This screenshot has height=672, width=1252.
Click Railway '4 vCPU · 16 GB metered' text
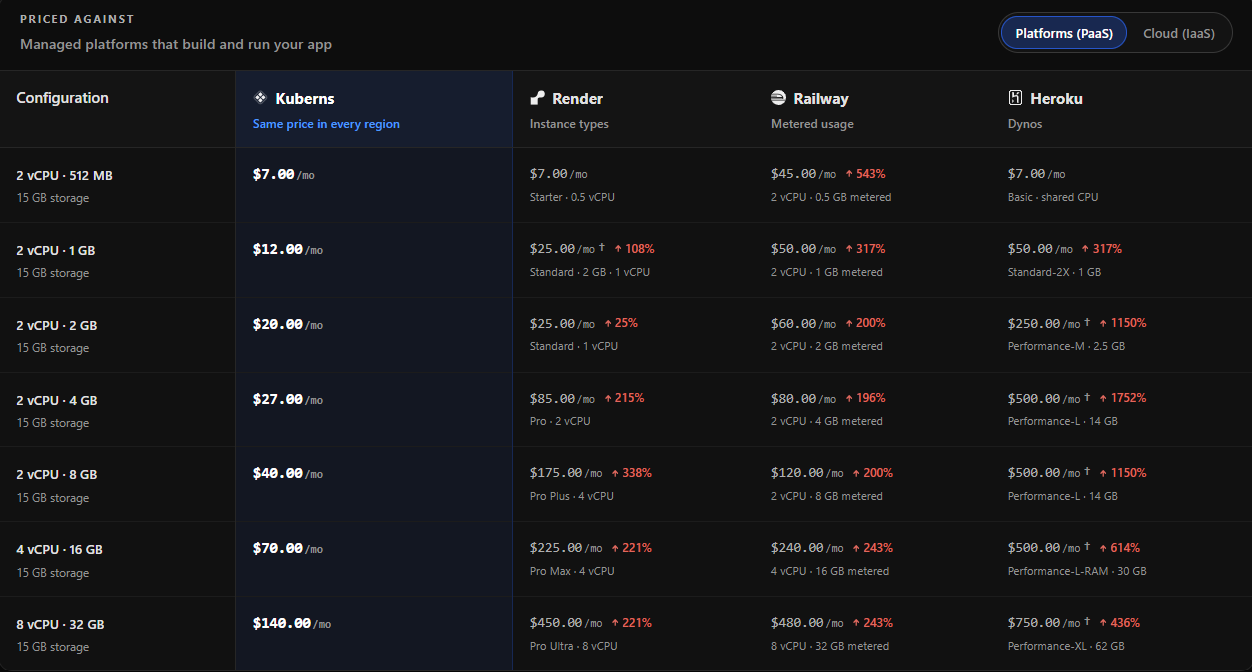(x=830, y=571)
